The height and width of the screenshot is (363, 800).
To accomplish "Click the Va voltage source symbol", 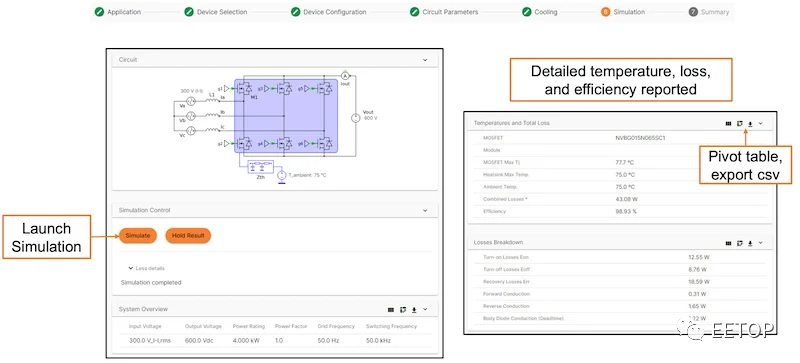I will tap(191, 102).
